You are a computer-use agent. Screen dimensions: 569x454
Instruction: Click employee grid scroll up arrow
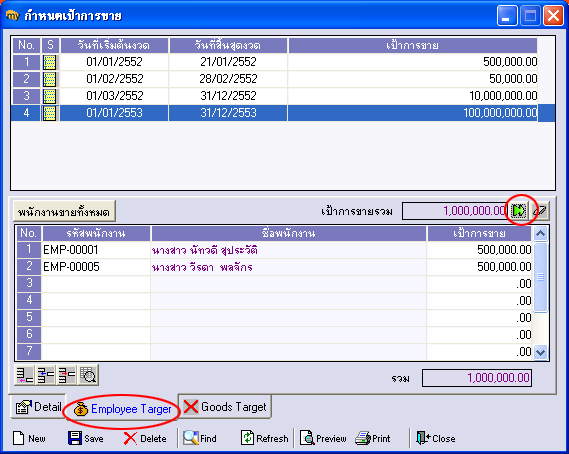click(541, 233)
